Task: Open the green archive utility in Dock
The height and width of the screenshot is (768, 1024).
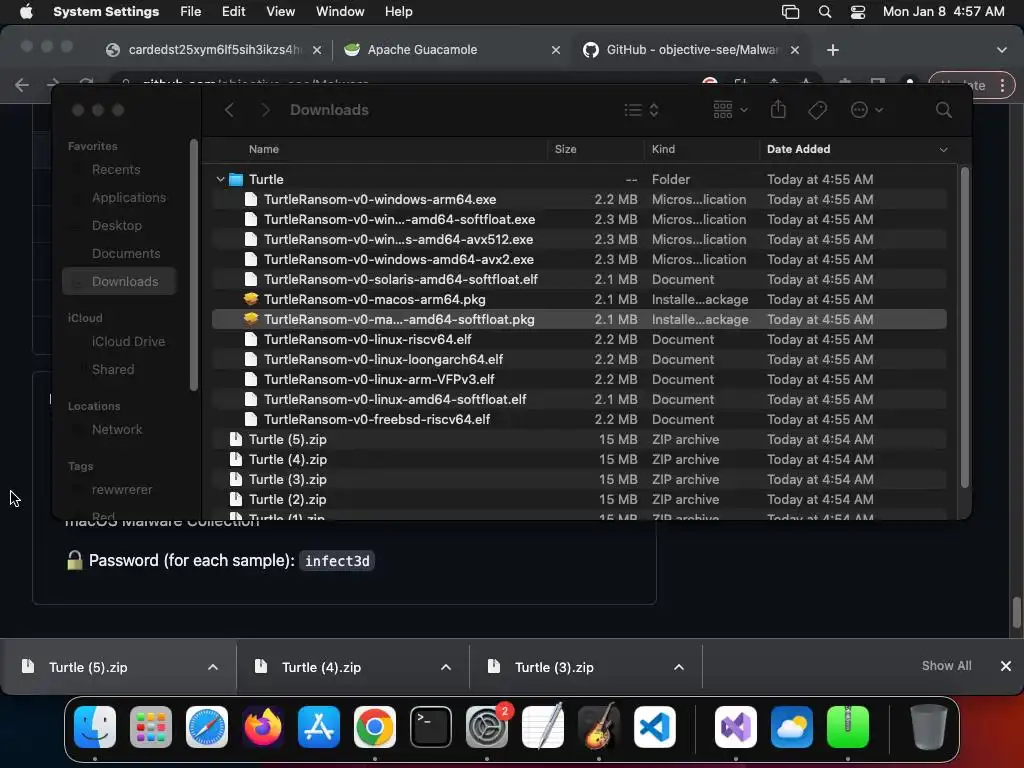Action: [848, 727]
